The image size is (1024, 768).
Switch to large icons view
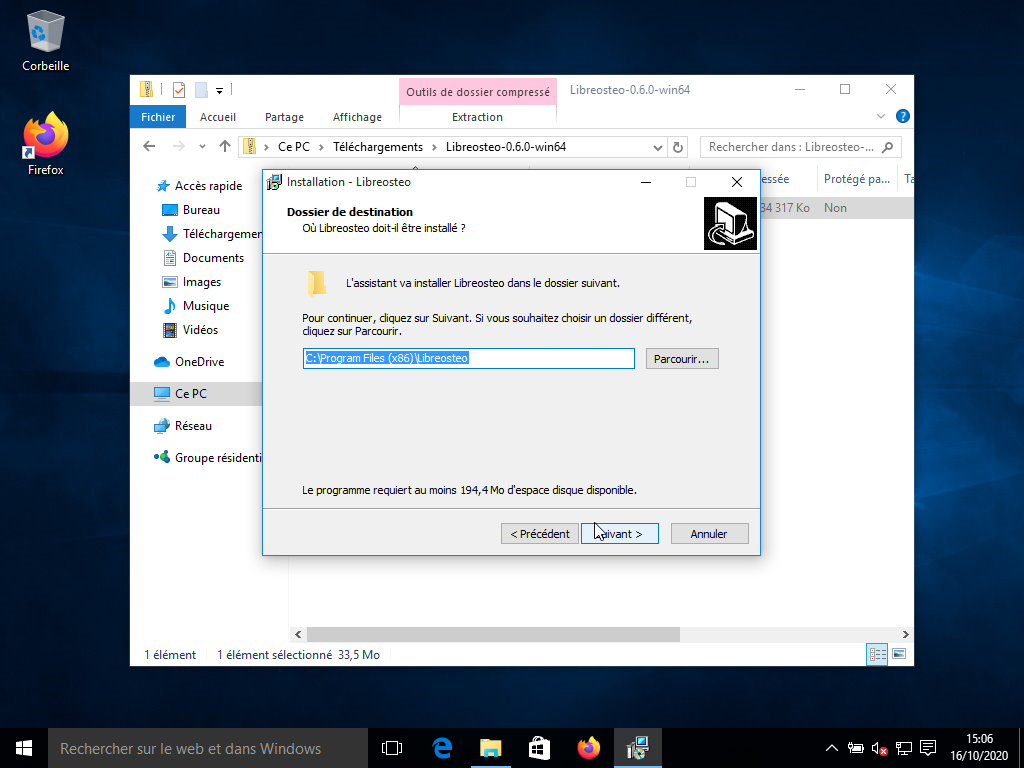[x=899, y=654]
